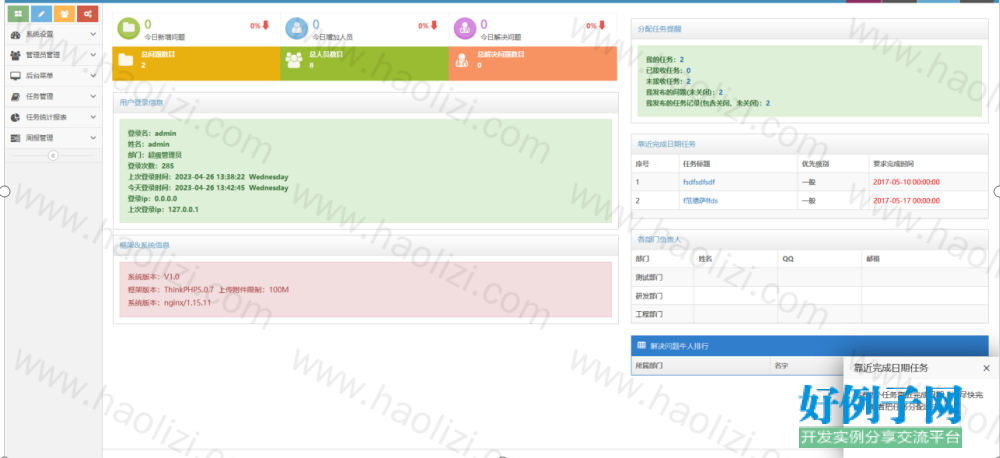Image resolution: width=1000 pixels, height=458 pixels.
Task: Click the 上次登录ip: 127.0.0.1 line
Action: point(163,209)
